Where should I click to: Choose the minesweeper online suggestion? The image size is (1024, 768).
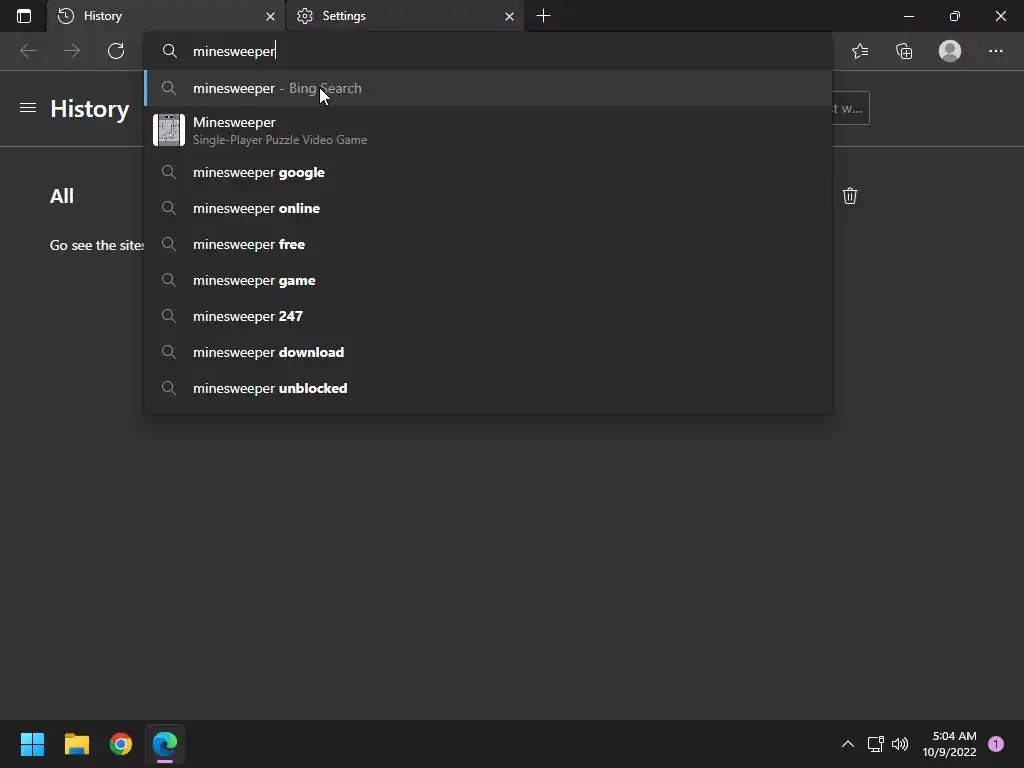[488, 208]
